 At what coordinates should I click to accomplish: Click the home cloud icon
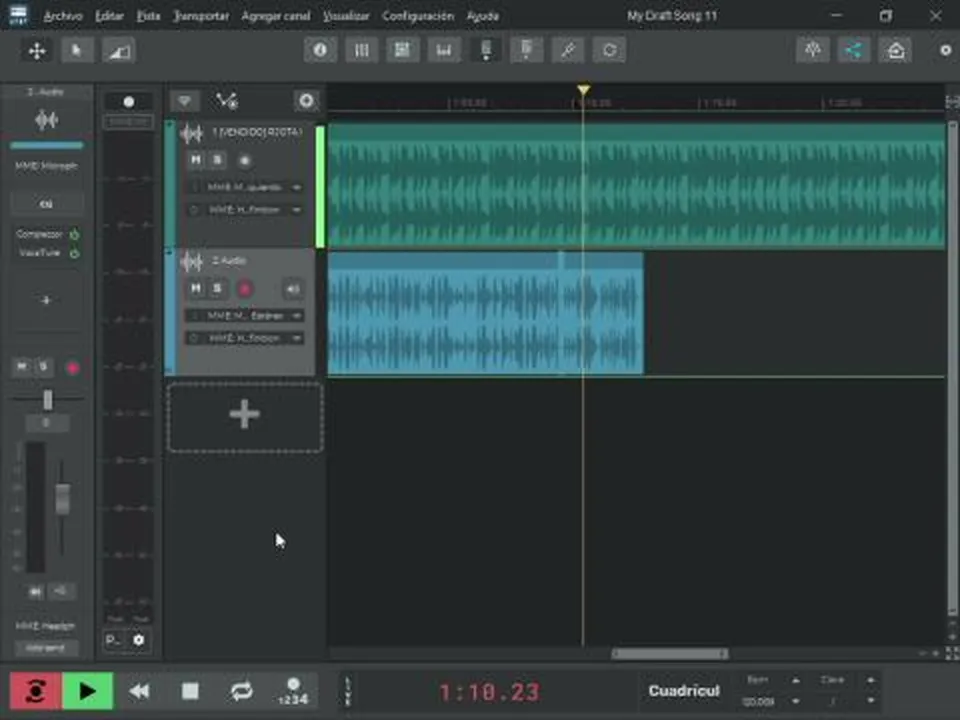click(x=896, y=50)
